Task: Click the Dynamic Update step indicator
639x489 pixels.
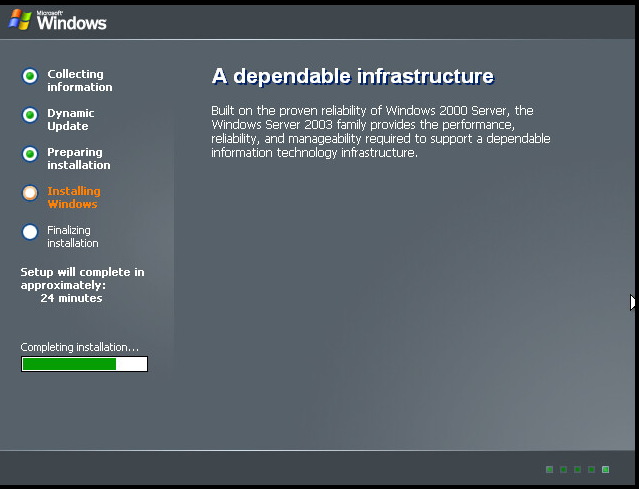Action: [x=30, y=115]
